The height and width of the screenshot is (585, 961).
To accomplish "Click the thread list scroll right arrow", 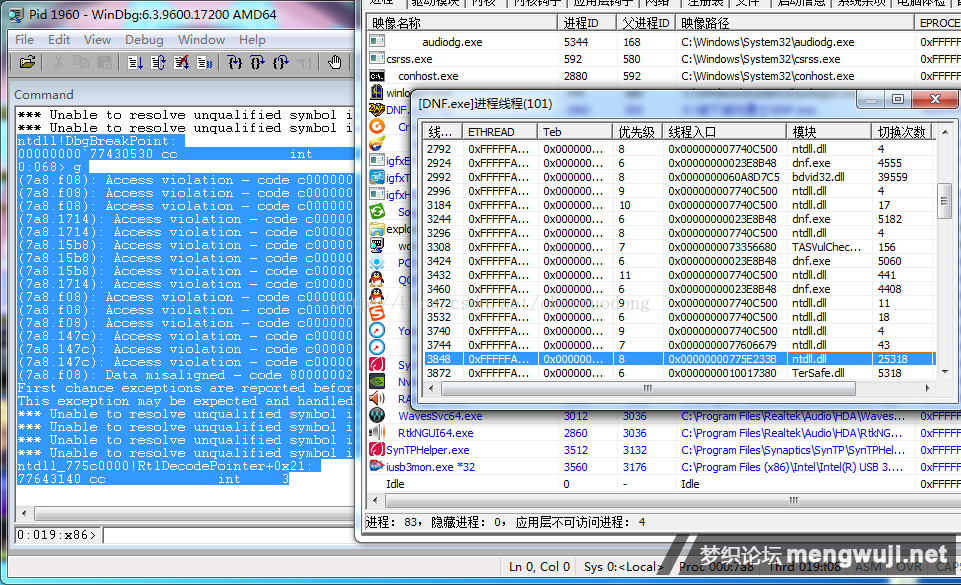I will [927, 388].
